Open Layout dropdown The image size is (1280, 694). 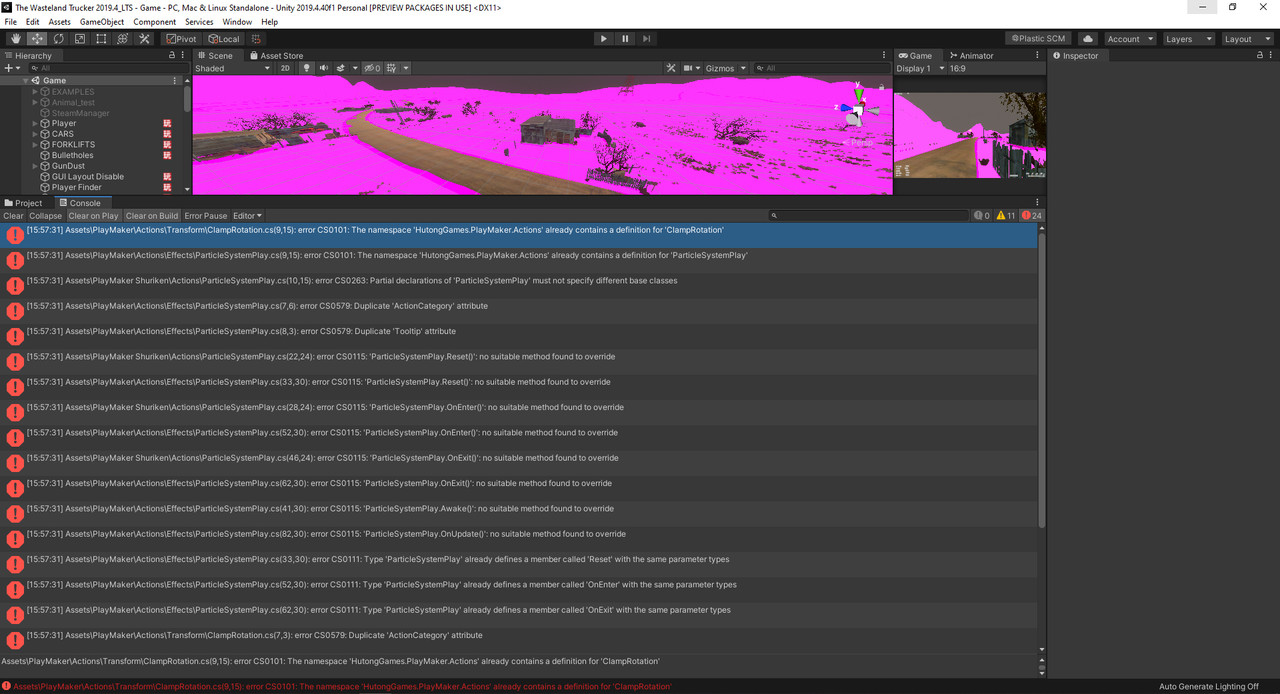1247,39
